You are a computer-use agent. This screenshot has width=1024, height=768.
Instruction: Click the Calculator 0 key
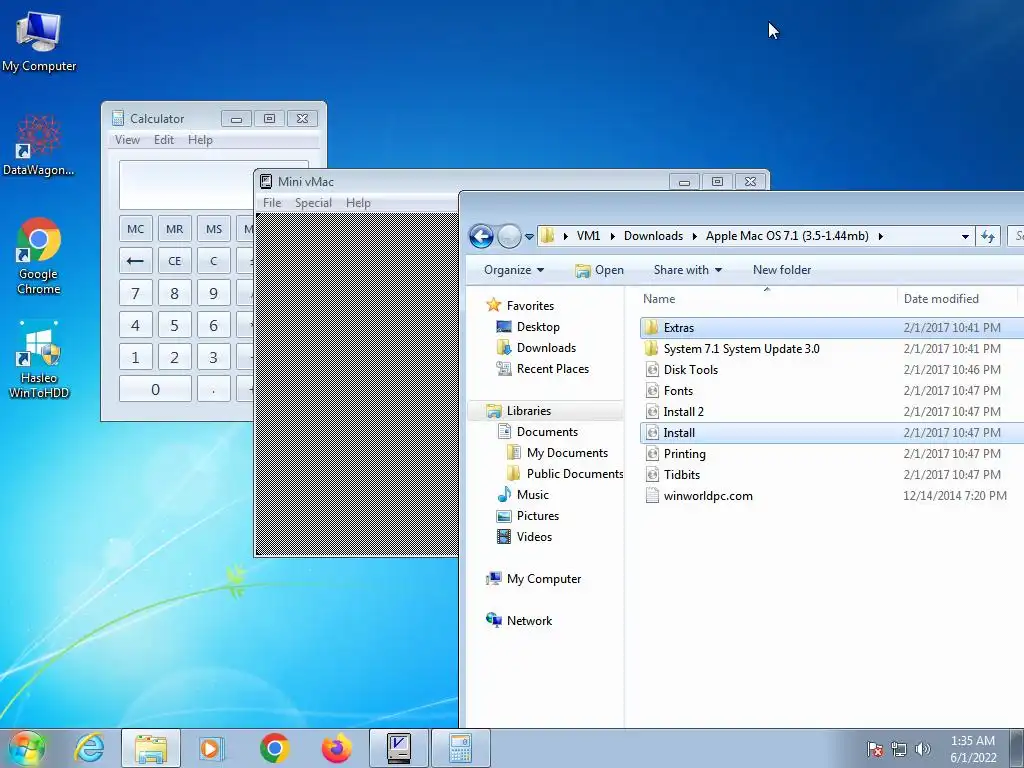[155, 389]
